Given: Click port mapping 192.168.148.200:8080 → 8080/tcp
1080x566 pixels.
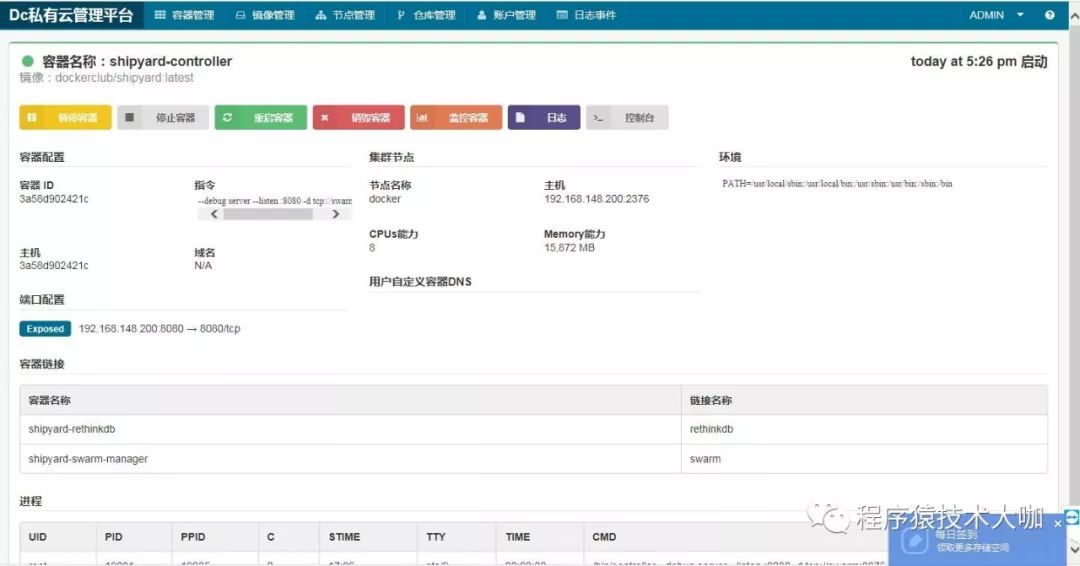Looking at the screenshot, I should 159,329.
